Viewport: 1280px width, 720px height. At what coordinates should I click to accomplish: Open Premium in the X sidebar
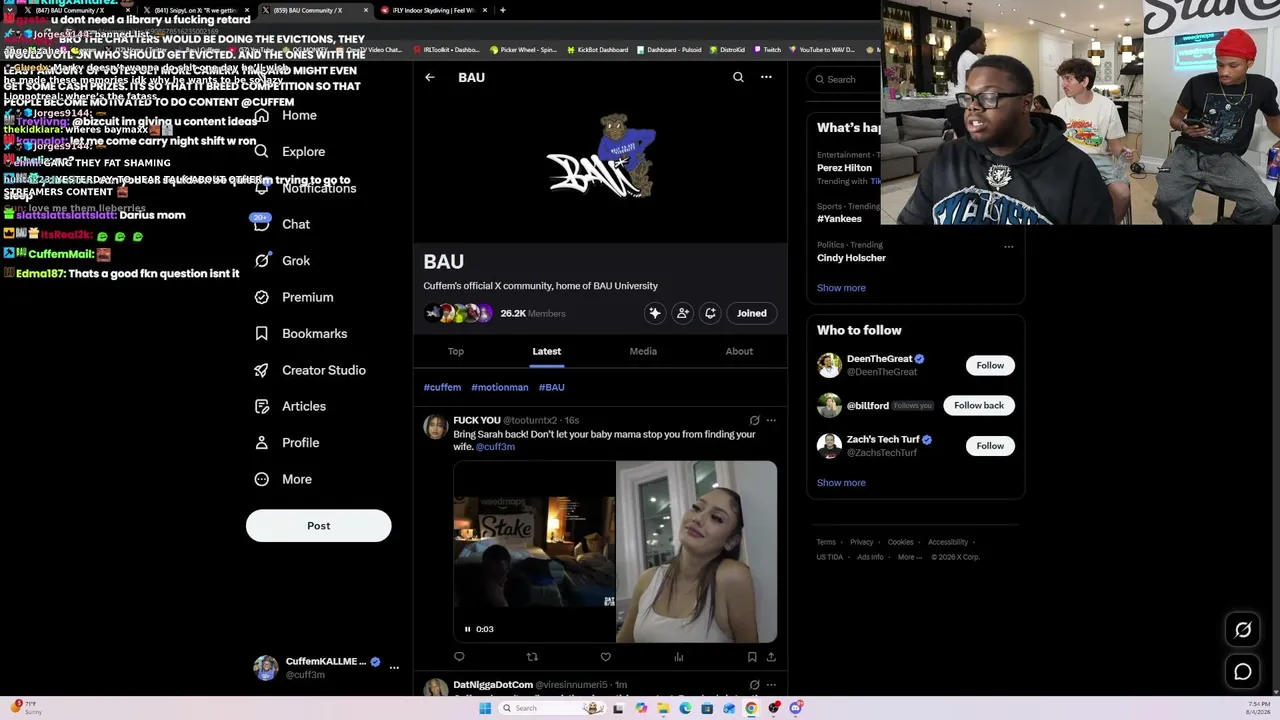293,297
